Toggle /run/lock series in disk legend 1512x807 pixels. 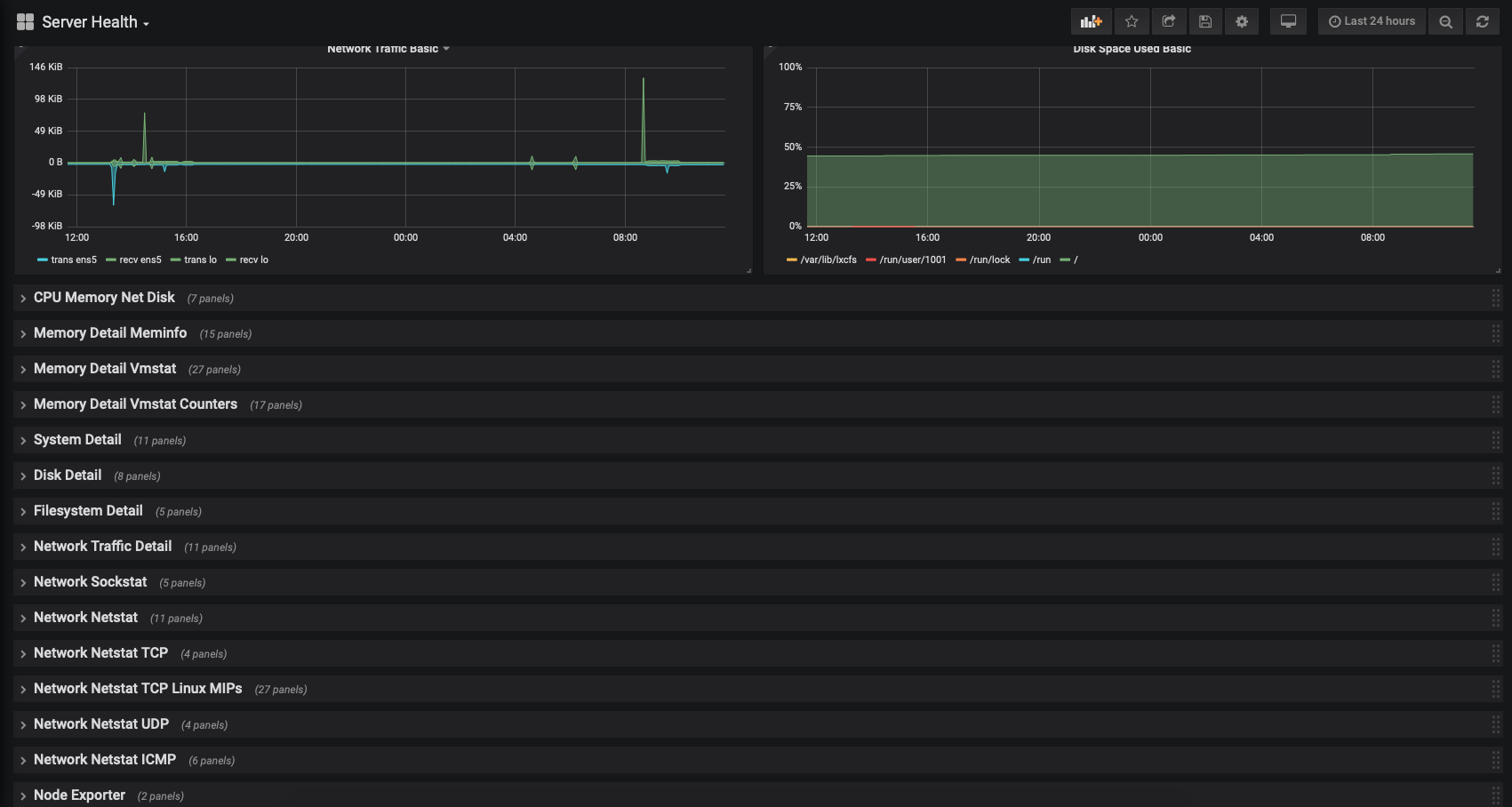983,260
